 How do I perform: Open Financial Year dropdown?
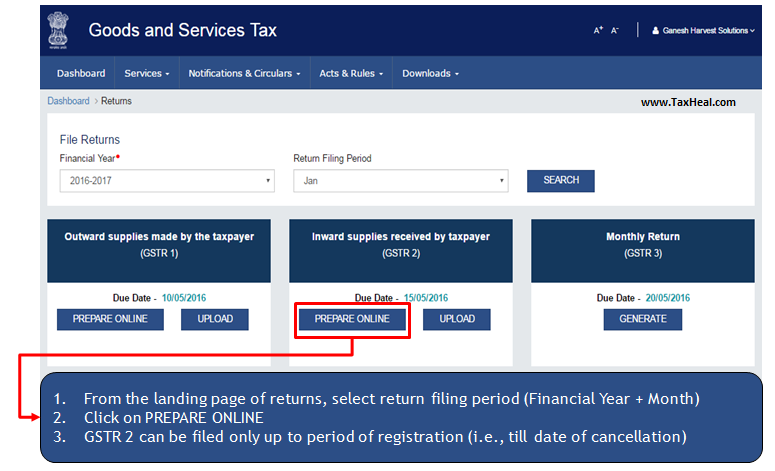(x=166, y=181)
